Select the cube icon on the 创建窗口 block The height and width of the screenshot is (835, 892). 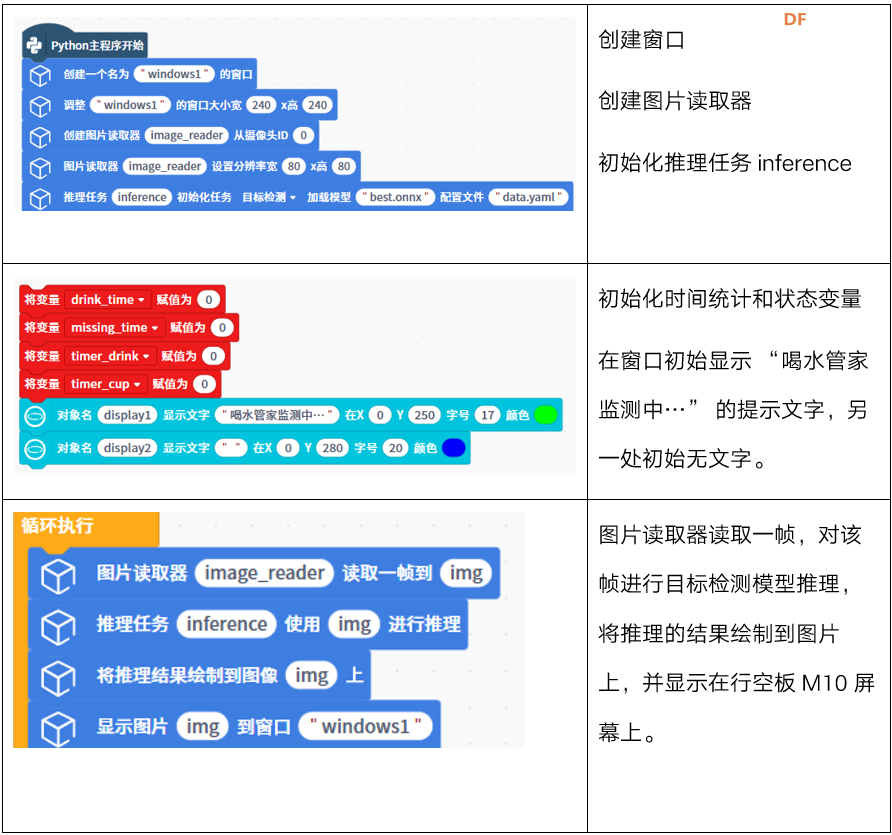coord(38,74)
